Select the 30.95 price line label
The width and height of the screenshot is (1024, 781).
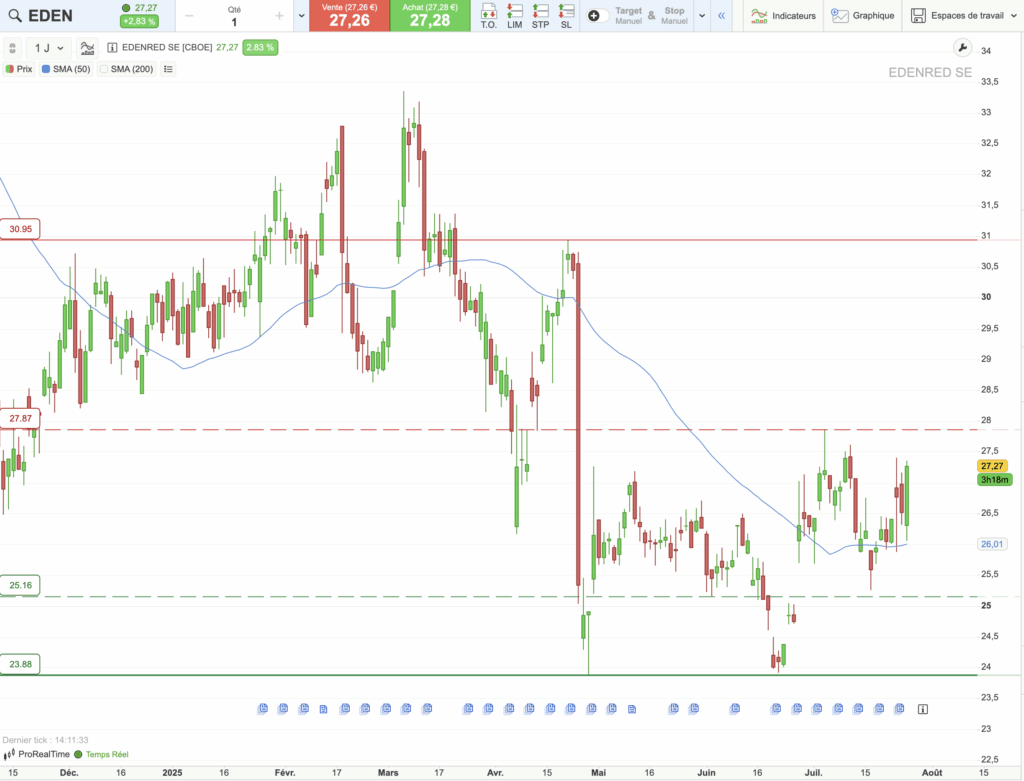[20, 229]
